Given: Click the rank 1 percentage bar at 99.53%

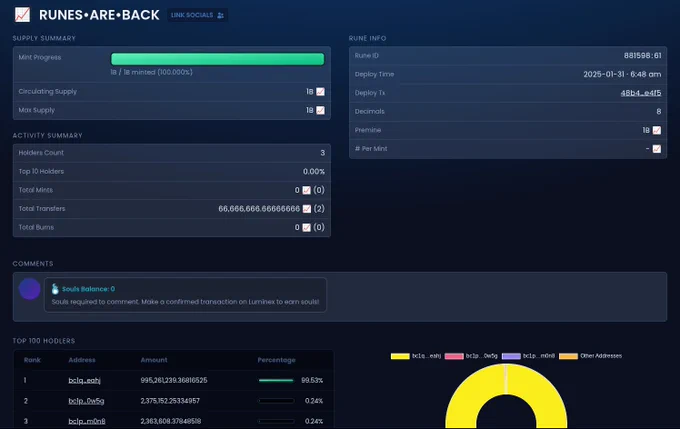Looking at the screenshot, I should coord(276,380).
